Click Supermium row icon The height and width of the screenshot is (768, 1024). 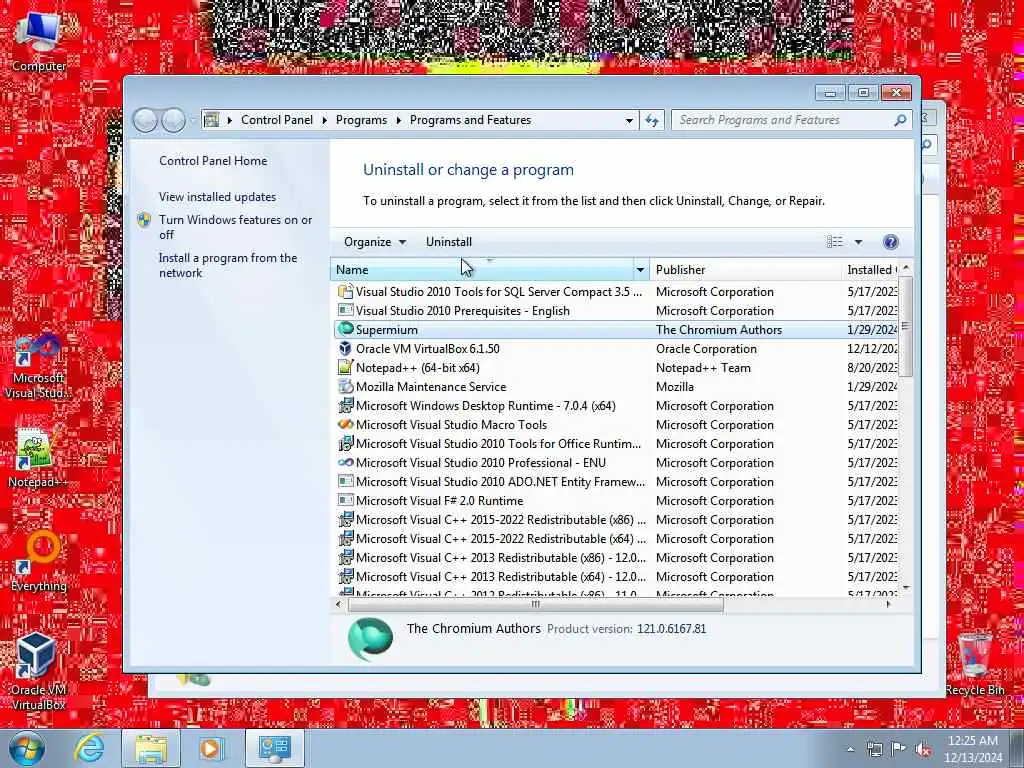[x=345, y=329]
